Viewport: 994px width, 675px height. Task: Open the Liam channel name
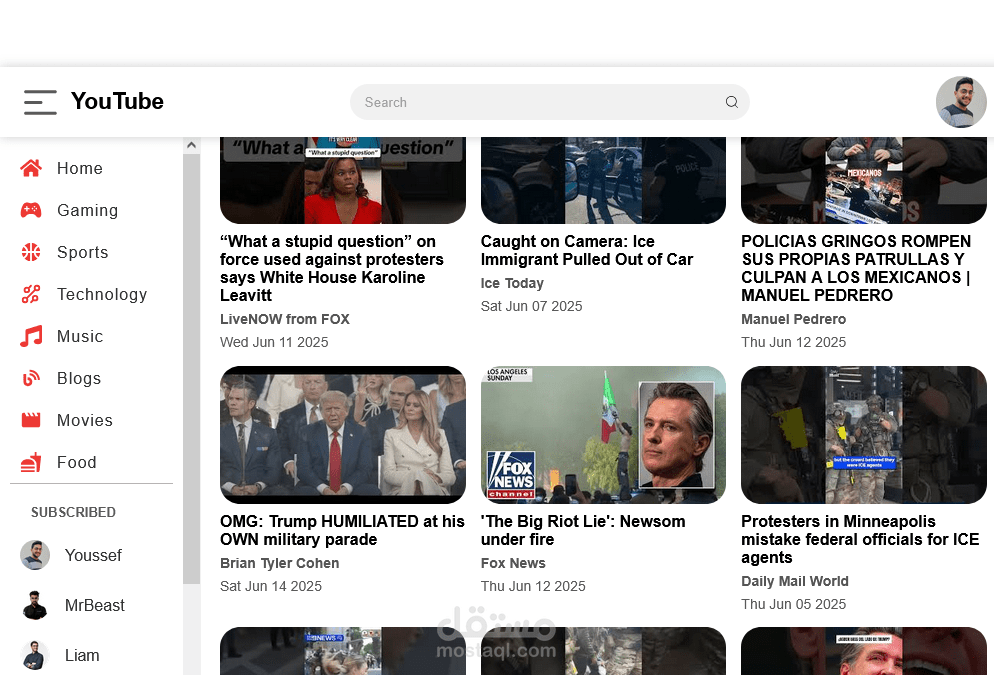82,655
